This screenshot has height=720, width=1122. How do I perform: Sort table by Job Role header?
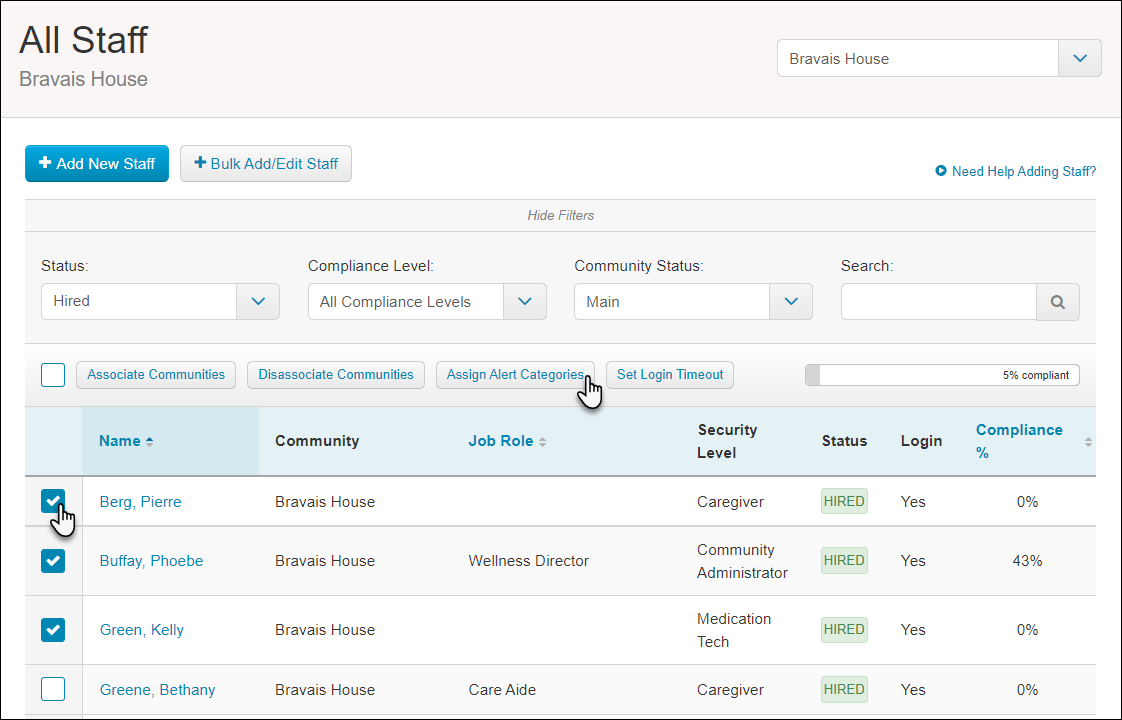point(501,441)
